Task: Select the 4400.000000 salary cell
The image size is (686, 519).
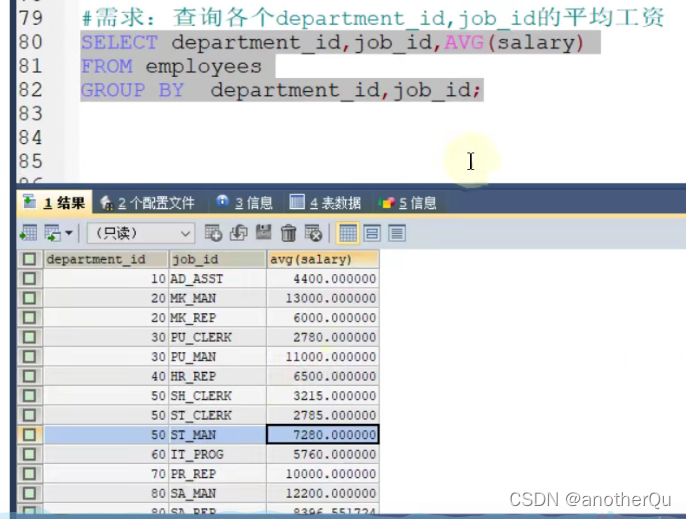Action: [323, 279]
